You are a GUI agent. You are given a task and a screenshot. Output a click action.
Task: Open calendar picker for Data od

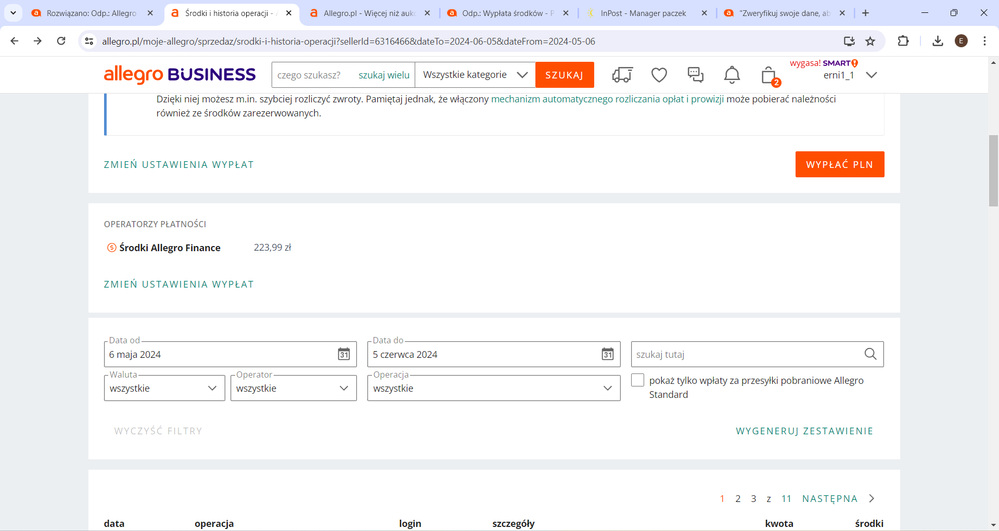pos(343,354)
